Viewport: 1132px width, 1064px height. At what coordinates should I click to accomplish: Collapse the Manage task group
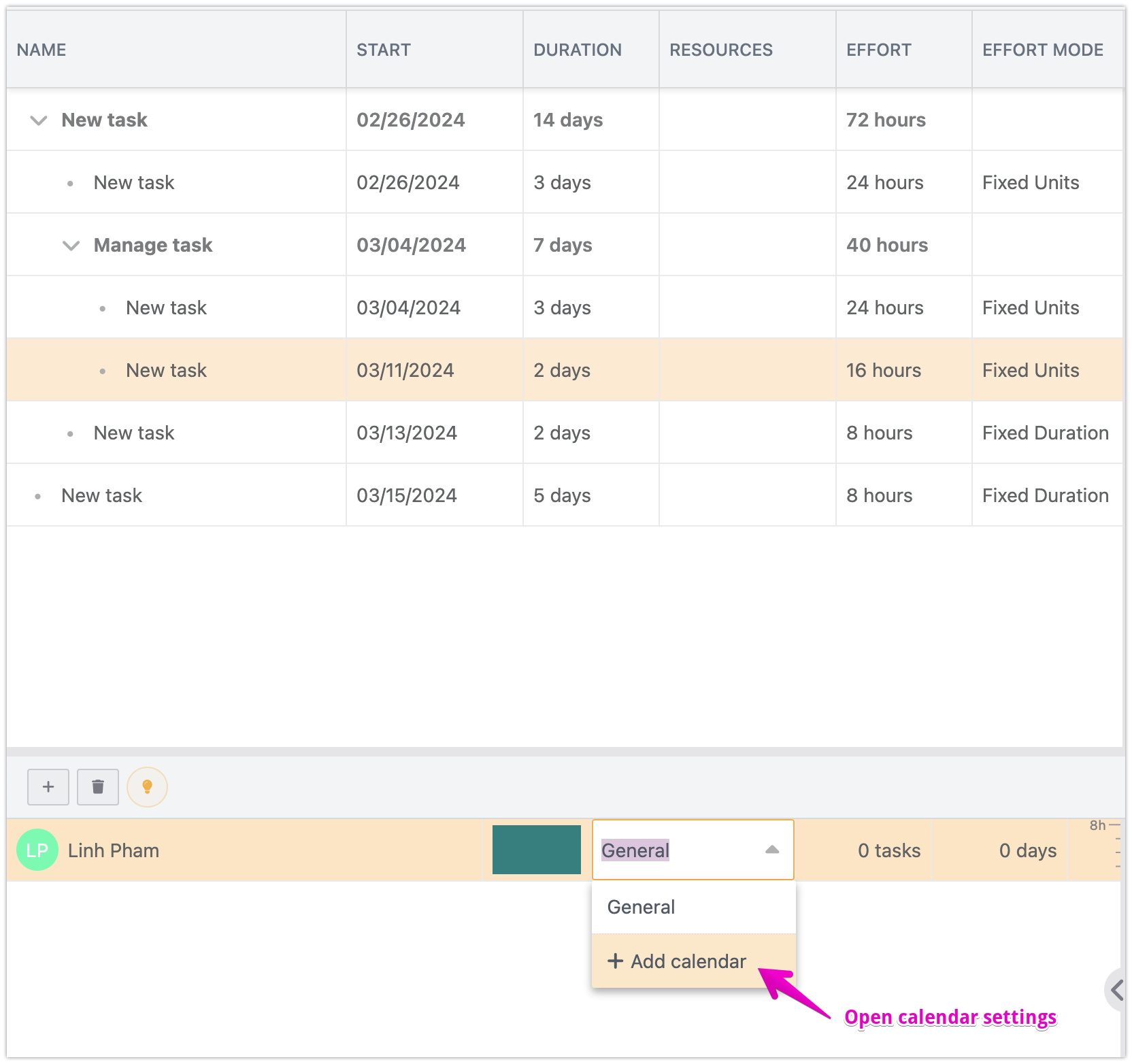point(71,245)
